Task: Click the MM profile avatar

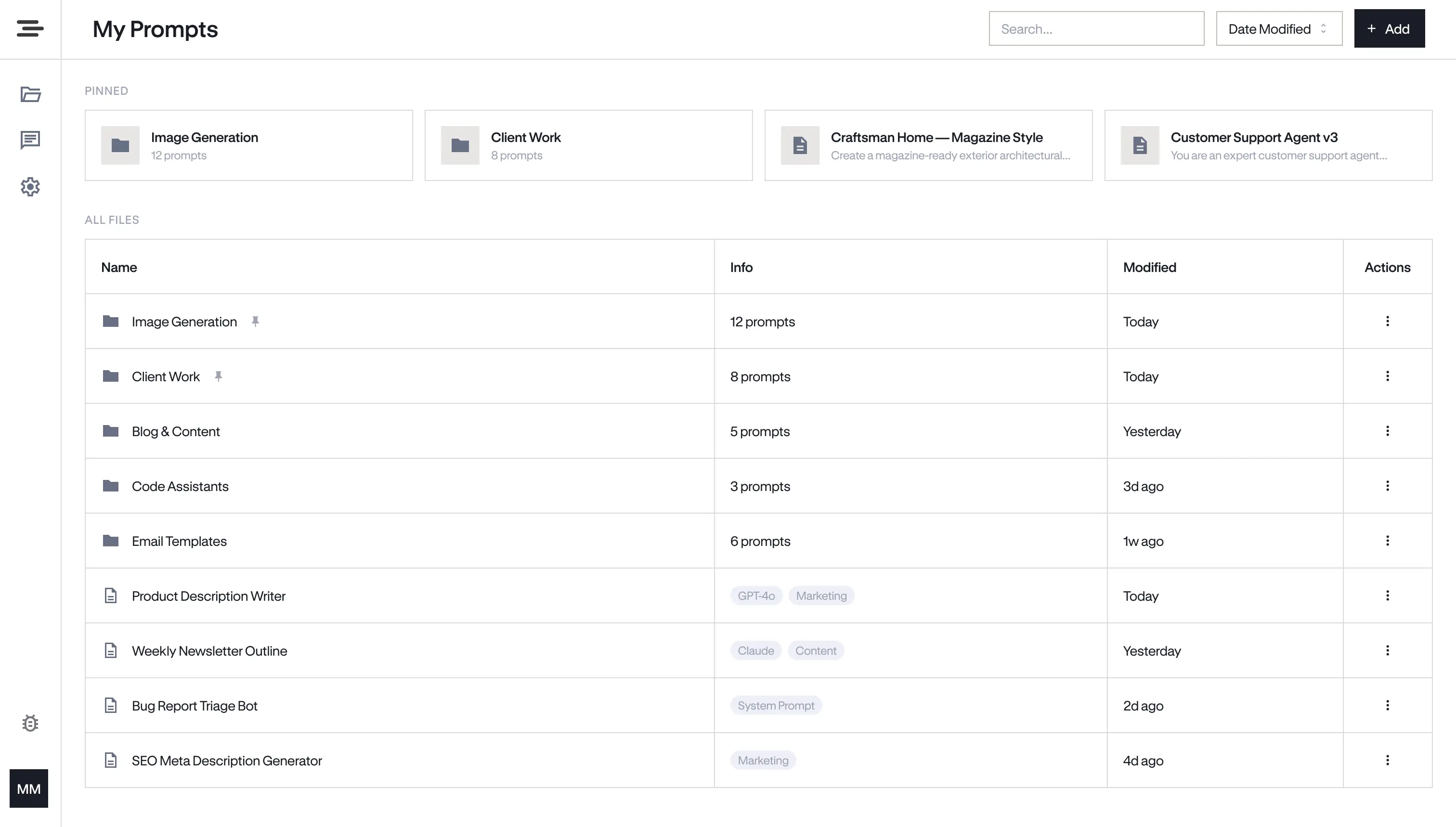Action: 29,788
